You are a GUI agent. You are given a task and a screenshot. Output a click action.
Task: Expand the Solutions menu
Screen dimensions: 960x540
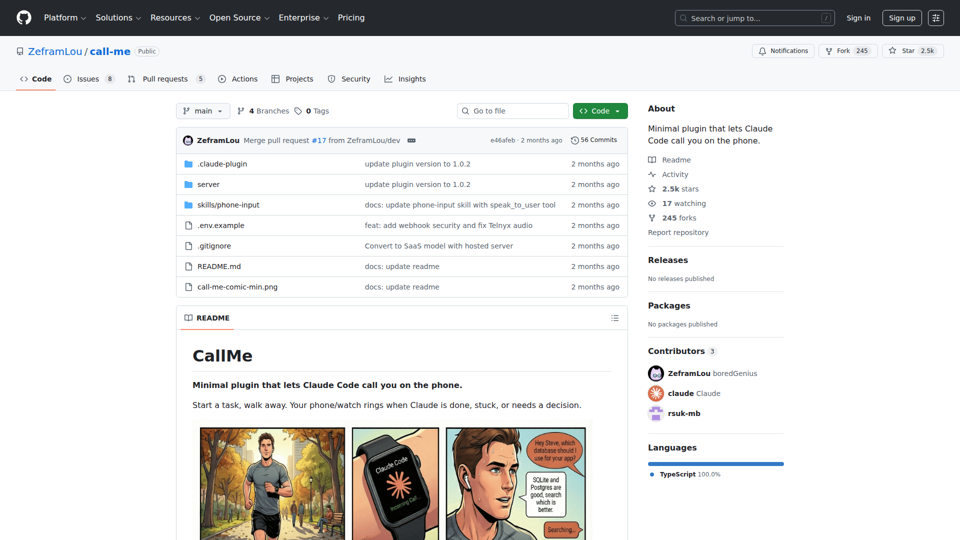pyautogui.click(x=118, y=18)
